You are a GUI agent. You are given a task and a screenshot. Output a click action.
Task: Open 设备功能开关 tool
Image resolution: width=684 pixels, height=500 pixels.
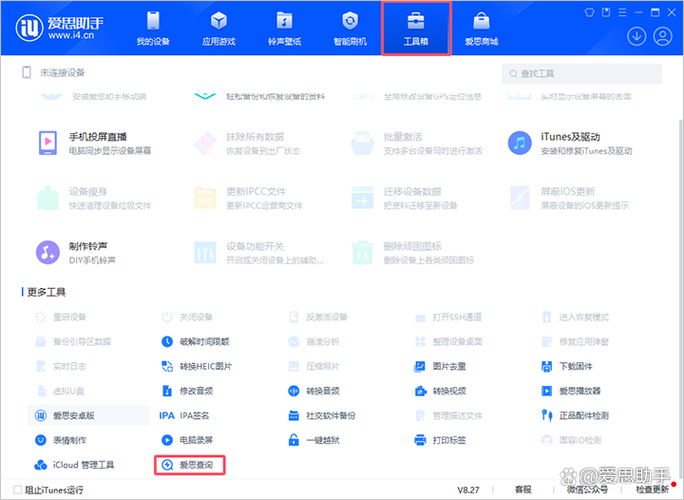coord(259,253)
